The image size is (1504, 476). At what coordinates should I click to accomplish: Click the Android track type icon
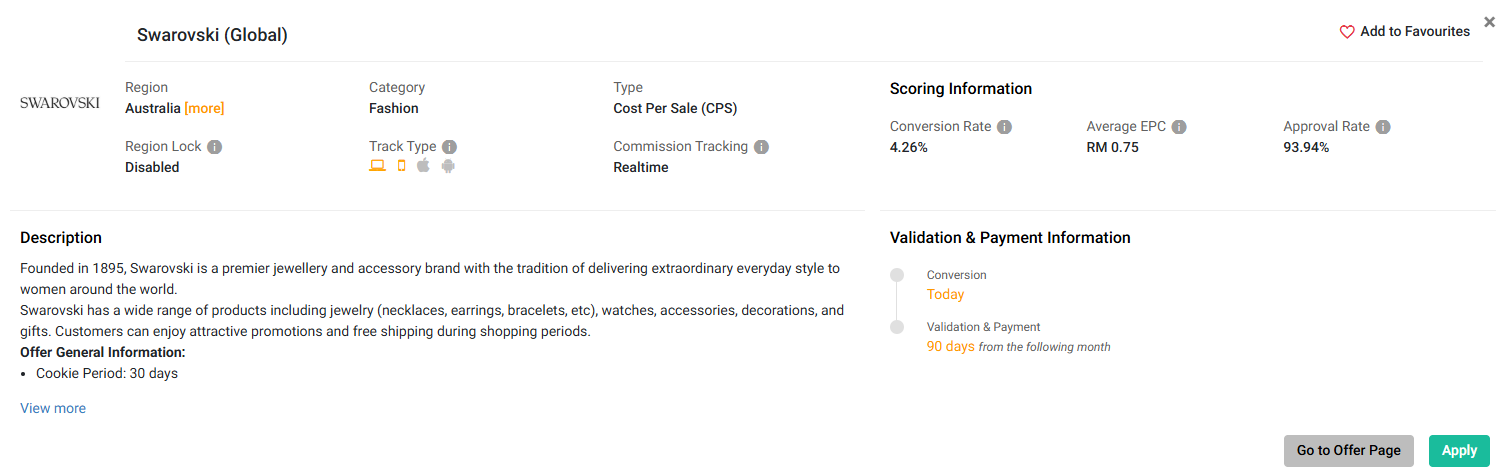click(448, 166)
